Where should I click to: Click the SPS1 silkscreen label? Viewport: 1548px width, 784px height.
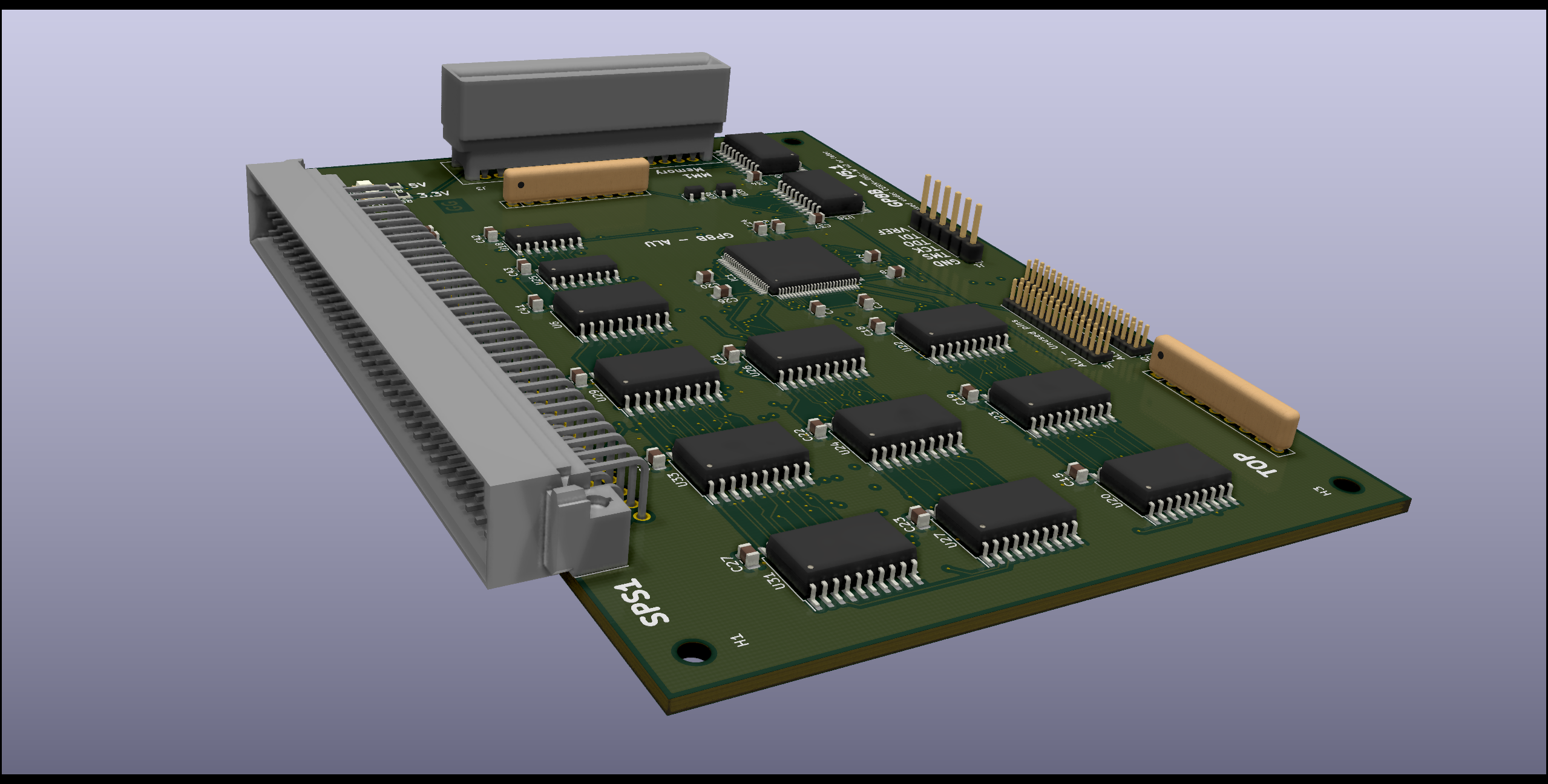click(x=641, y=603)
